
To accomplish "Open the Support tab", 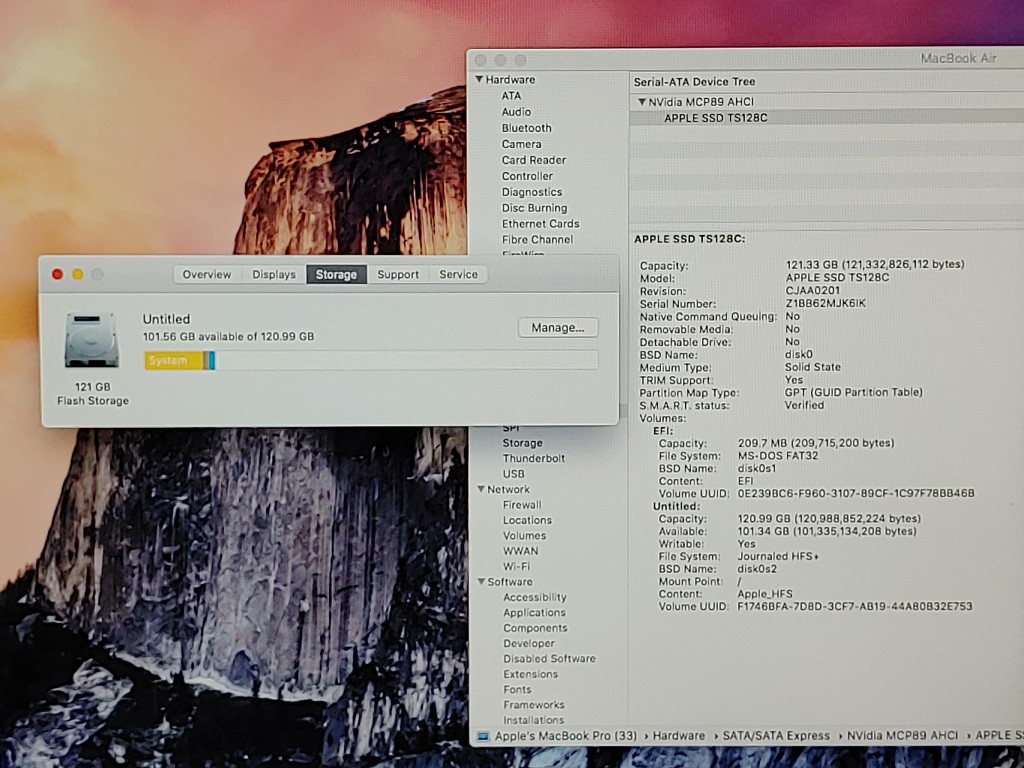I will 398,274.
